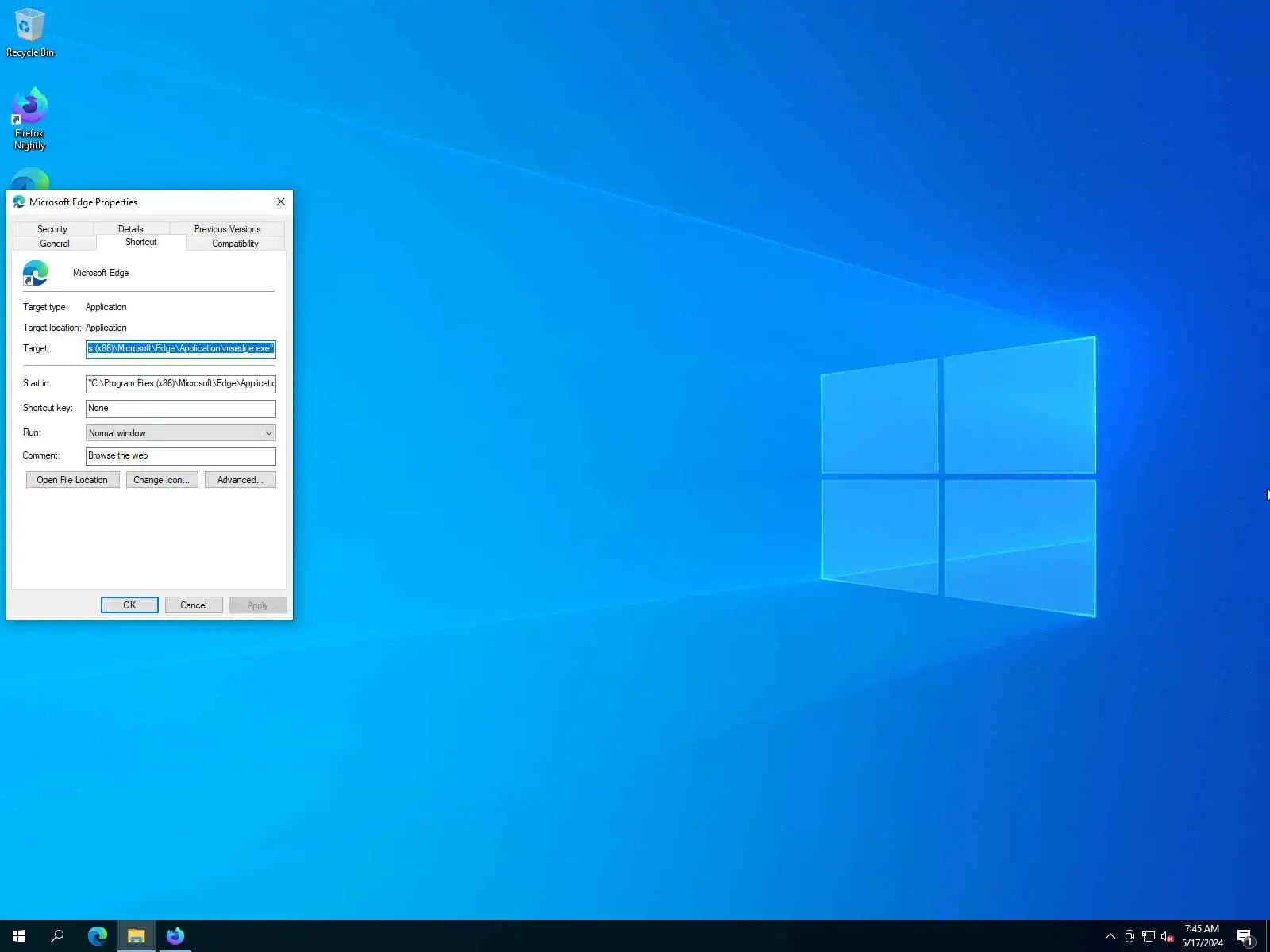This screenshot has width=1270, height=952.
Task: Open taskbar Search
Action: [57, 936]
